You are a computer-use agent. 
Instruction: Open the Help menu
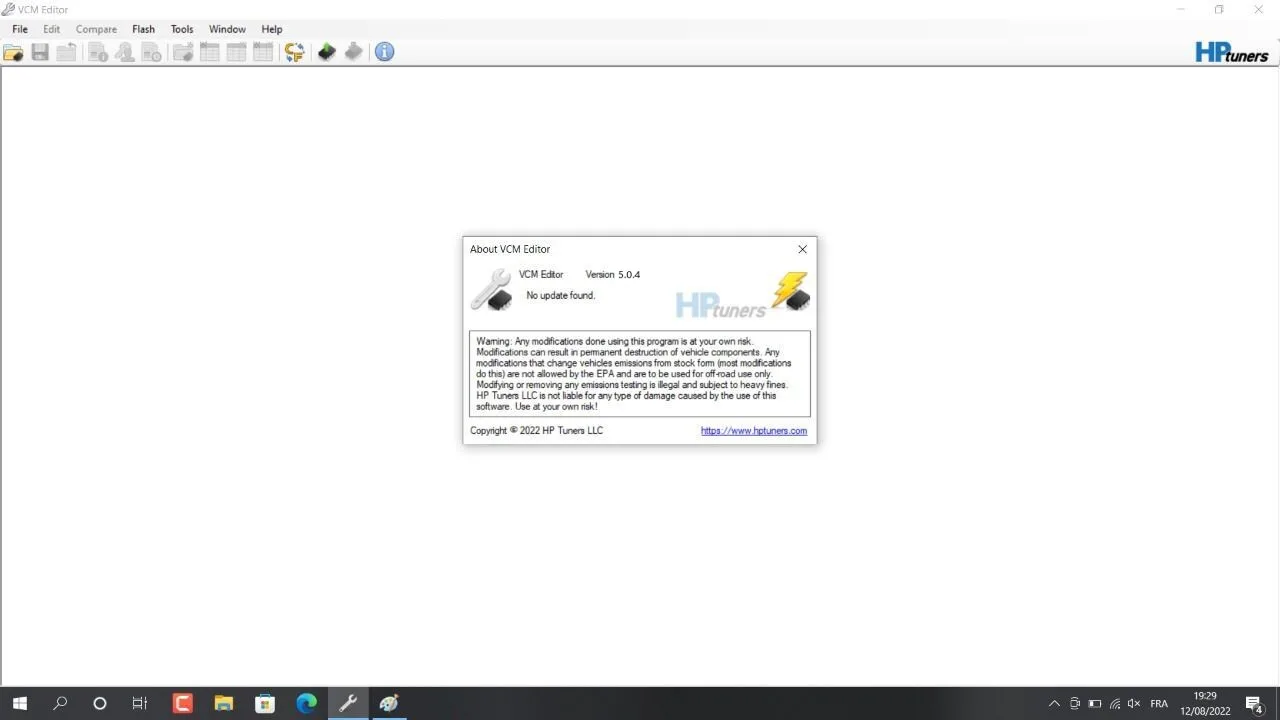272,29
